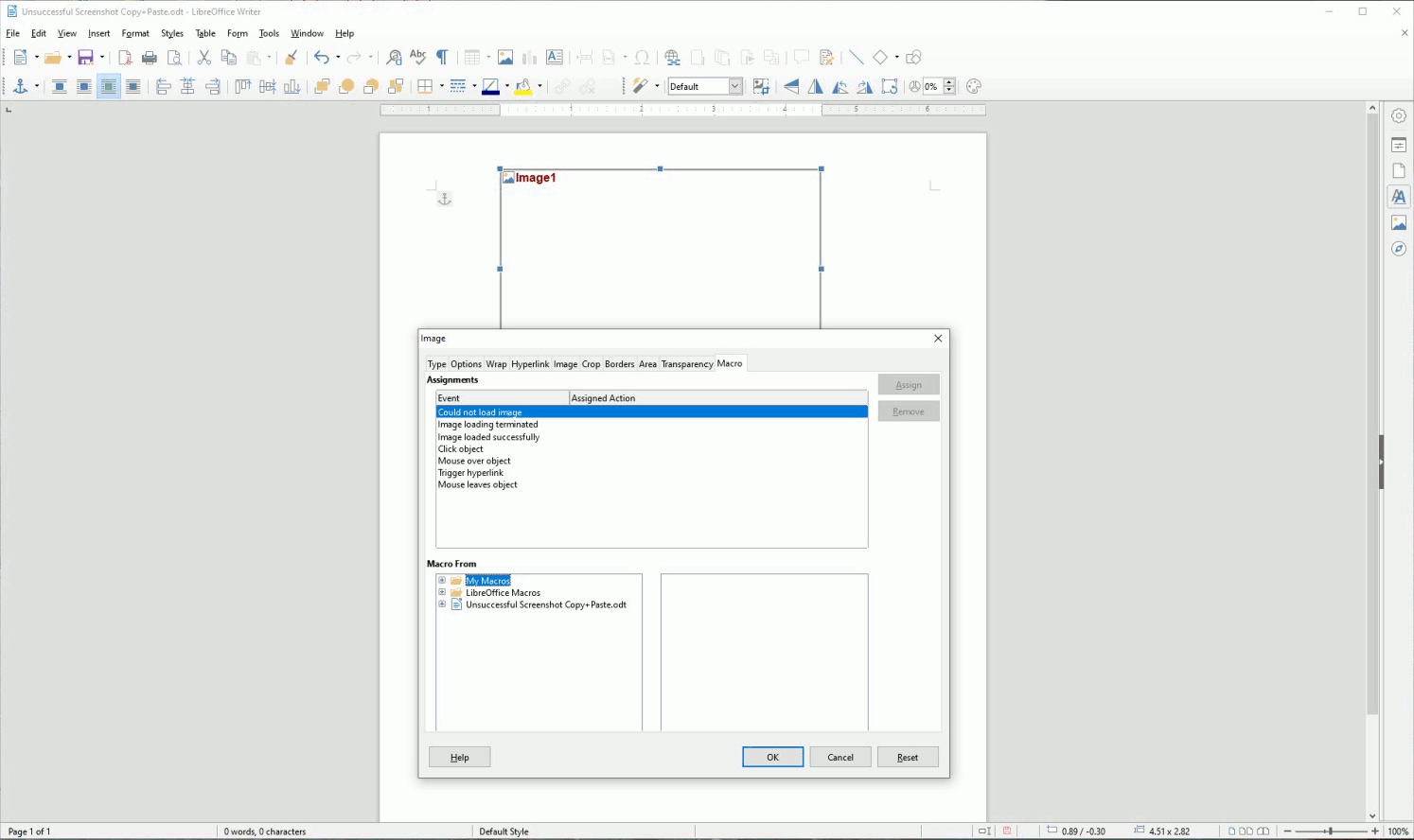Click the Insert Text Box icon
Image resolution: width=1414 pixels, height=840 pixels.
point(555,58)
